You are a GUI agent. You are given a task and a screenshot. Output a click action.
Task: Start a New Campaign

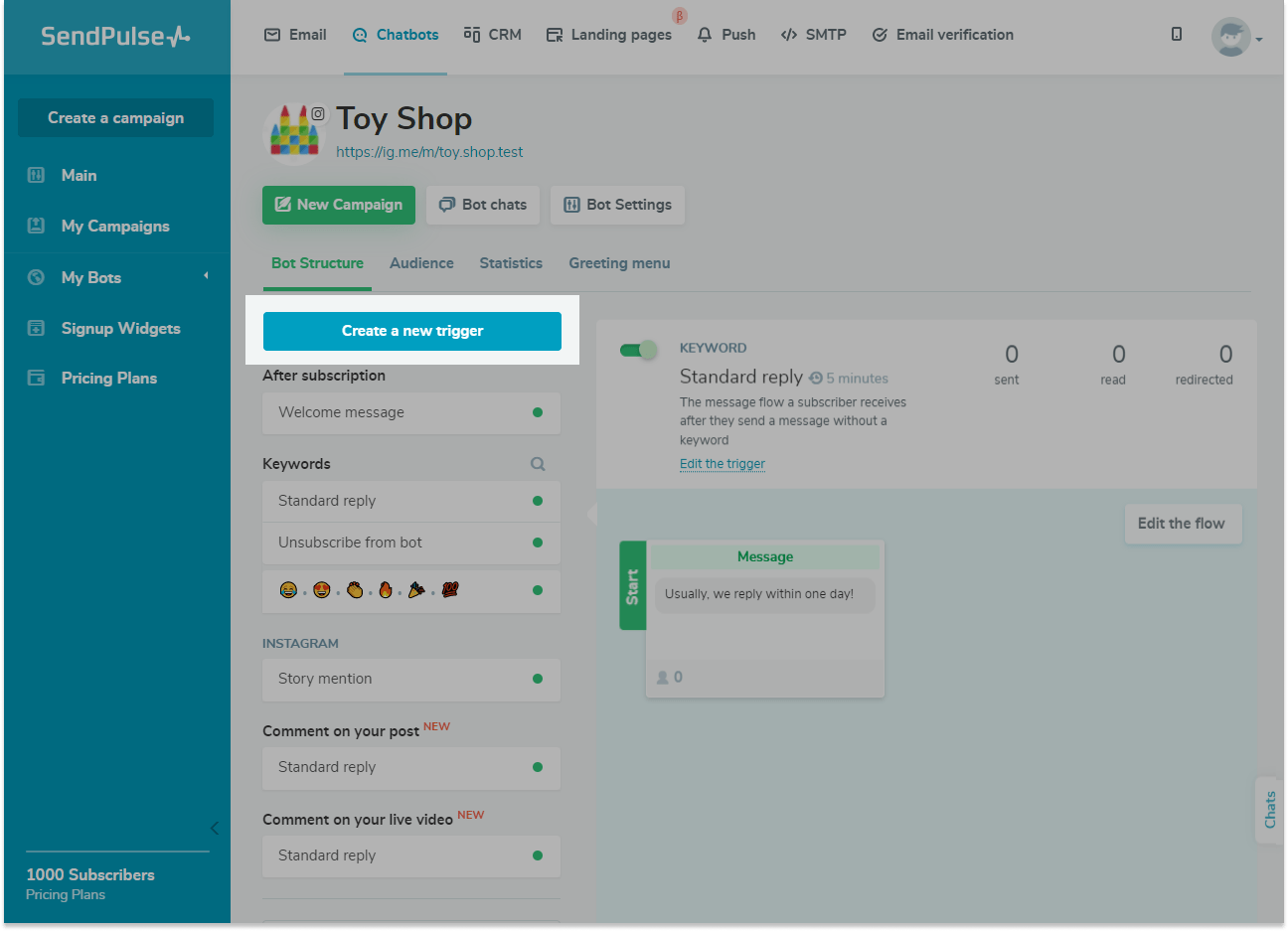pyautogui.click(x=339, y=205)
